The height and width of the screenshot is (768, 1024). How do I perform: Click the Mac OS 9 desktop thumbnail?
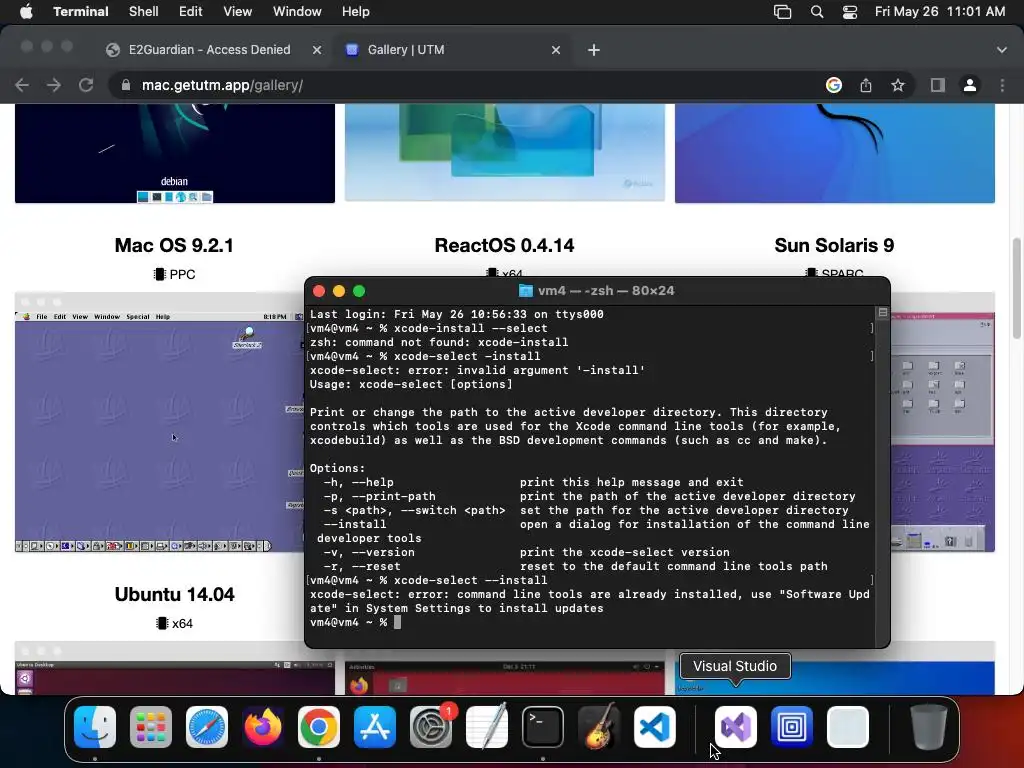point(159,423)
